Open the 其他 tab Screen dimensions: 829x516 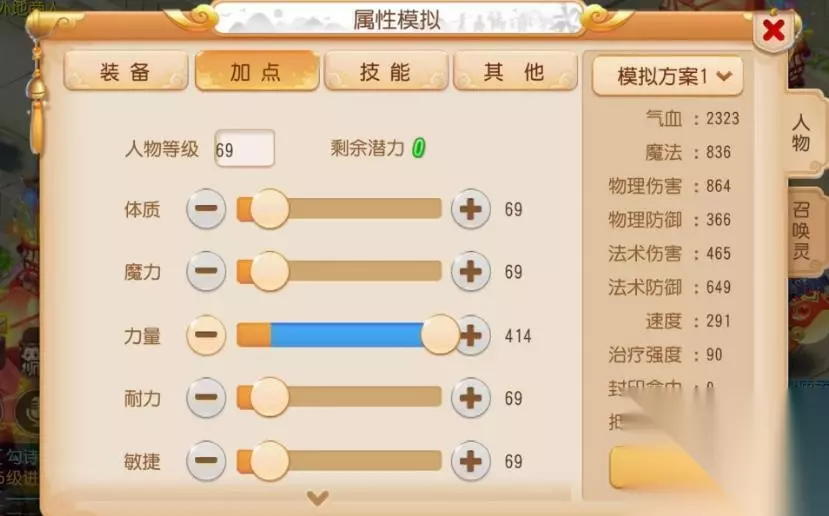[515, 71]
